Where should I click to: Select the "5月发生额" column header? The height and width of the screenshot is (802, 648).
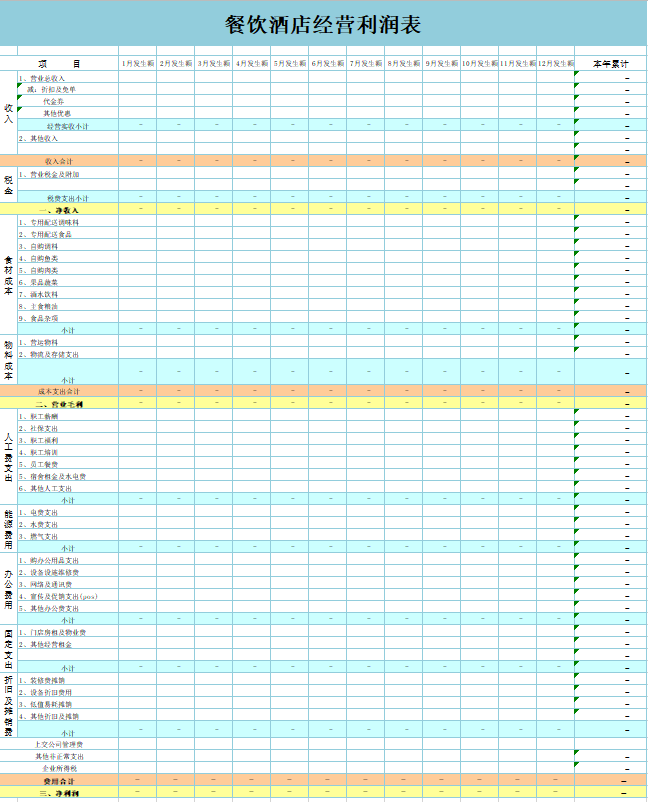[289, 63]
